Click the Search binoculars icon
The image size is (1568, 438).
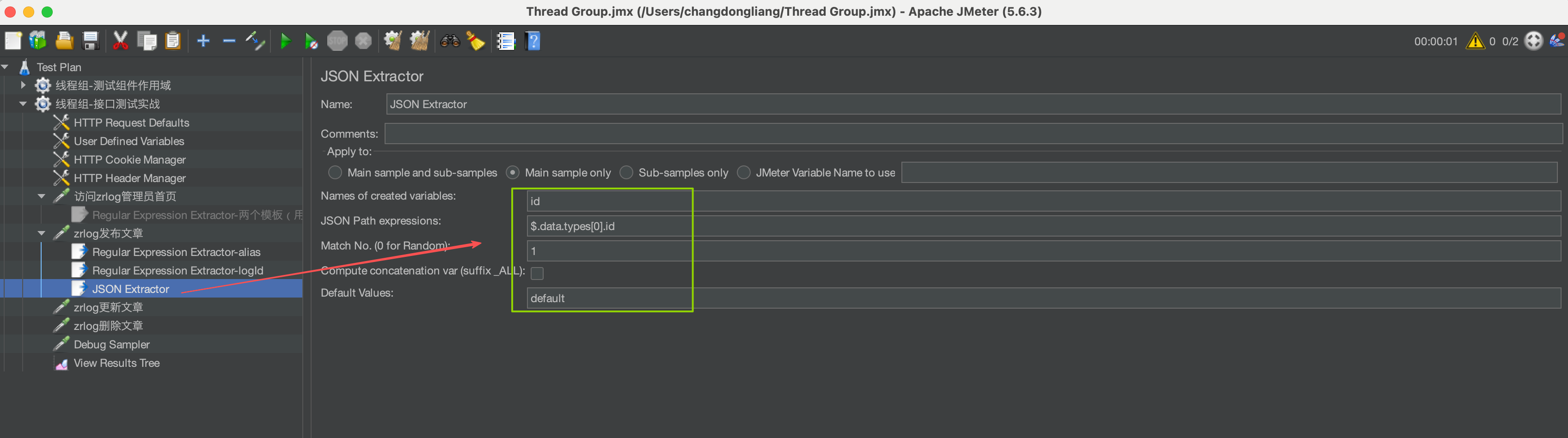(x=450, y=42)
